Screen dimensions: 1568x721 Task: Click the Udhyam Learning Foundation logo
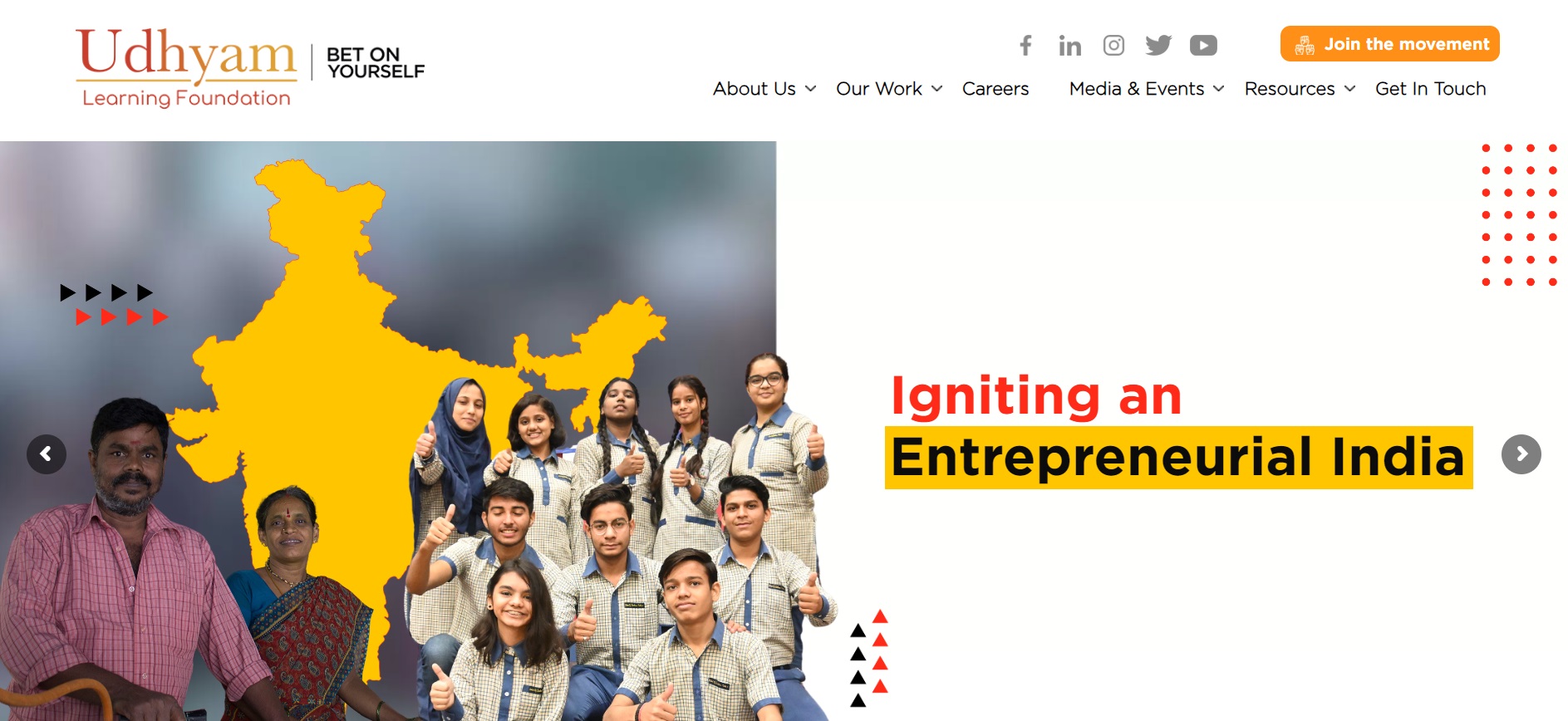click(186, 68)
